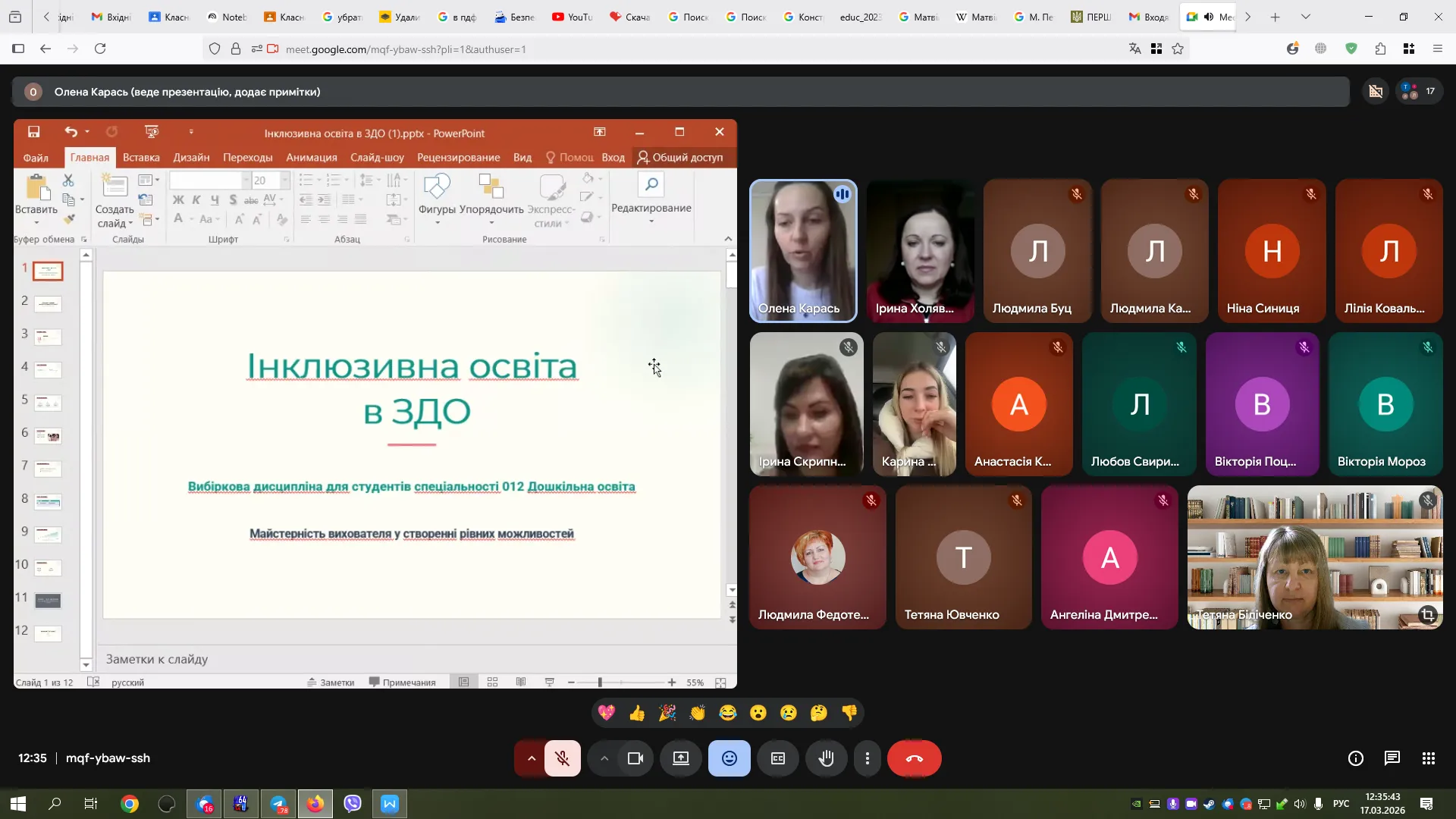Raise hand in the meeting

pos(826,758)
